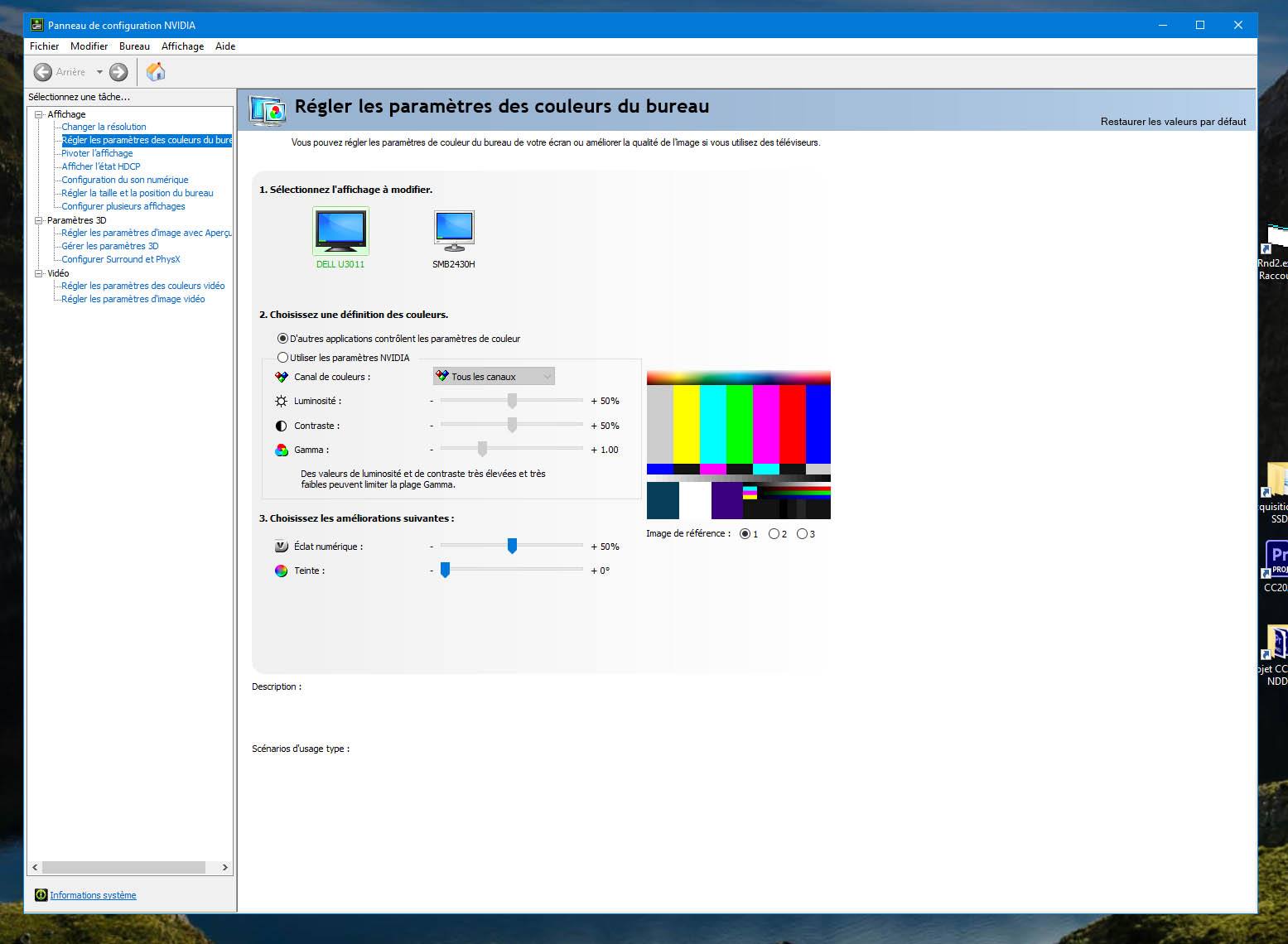Enable Utiliser les paramètres NVIDIA
The height and width of the screenshot is (944, 1288).
283,357
